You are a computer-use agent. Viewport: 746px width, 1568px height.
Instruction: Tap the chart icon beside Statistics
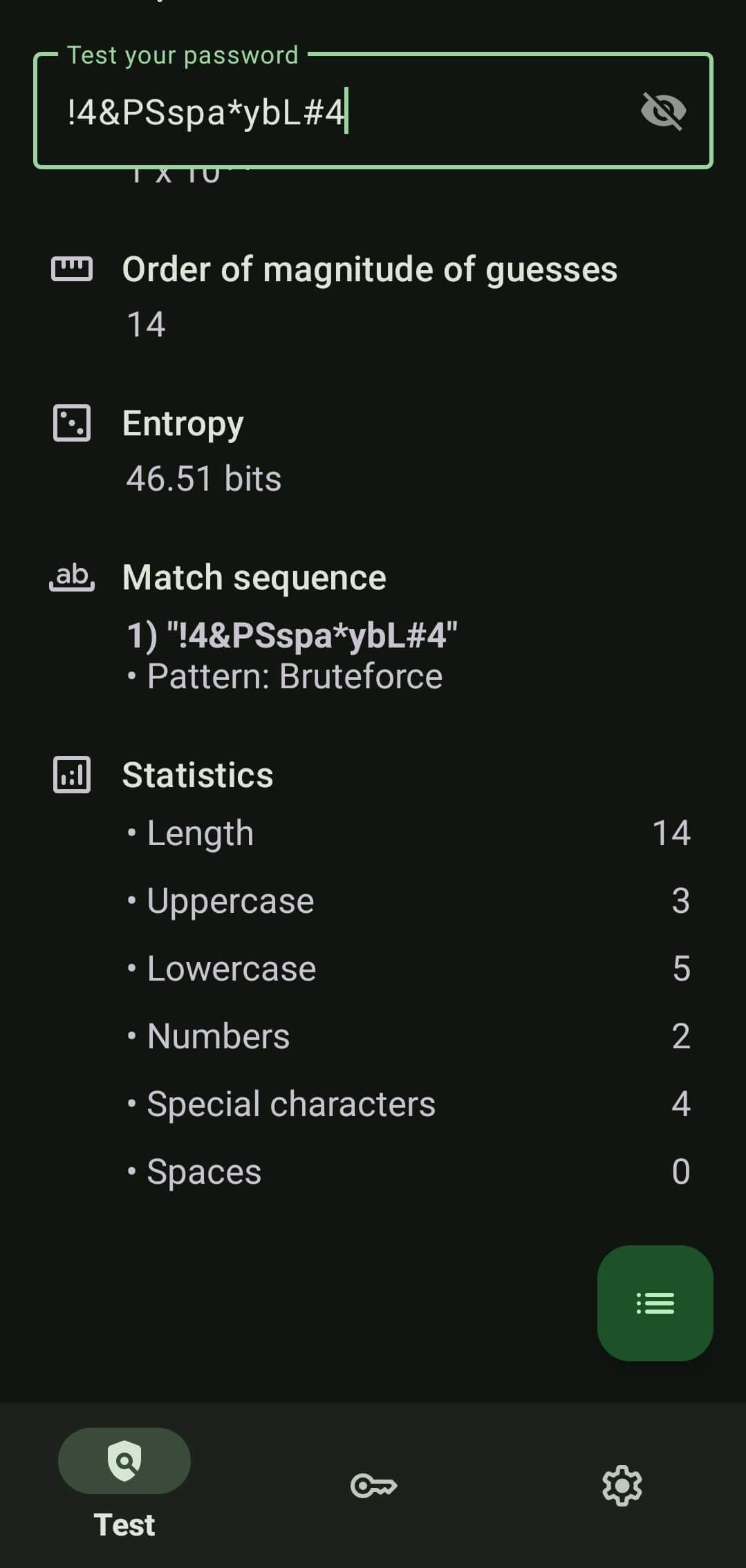tap(72, 775)
